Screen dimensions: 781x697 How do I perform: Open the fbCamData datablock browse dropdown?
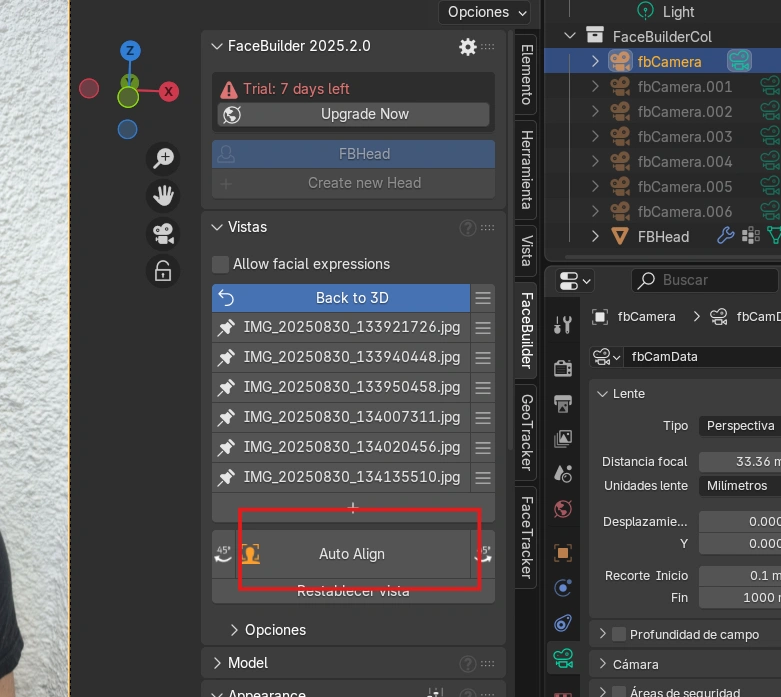(x=606, y=357)
